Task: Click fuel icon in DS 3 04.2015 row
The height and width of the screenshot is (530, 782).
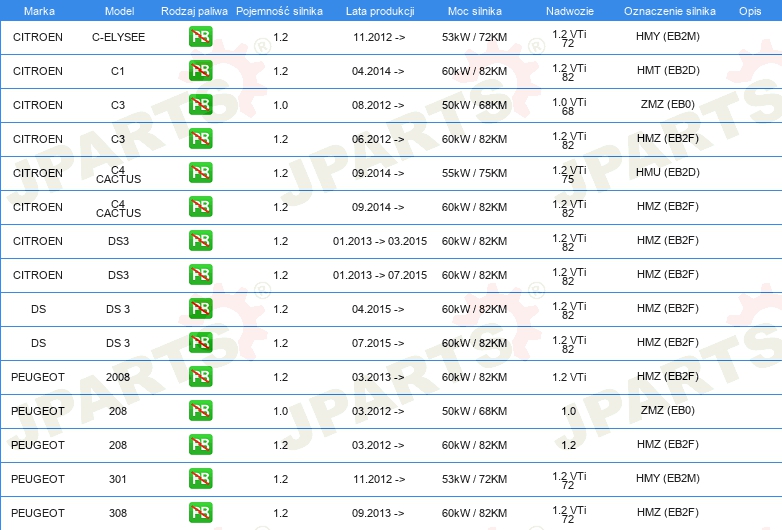Action: click(200, 309)
